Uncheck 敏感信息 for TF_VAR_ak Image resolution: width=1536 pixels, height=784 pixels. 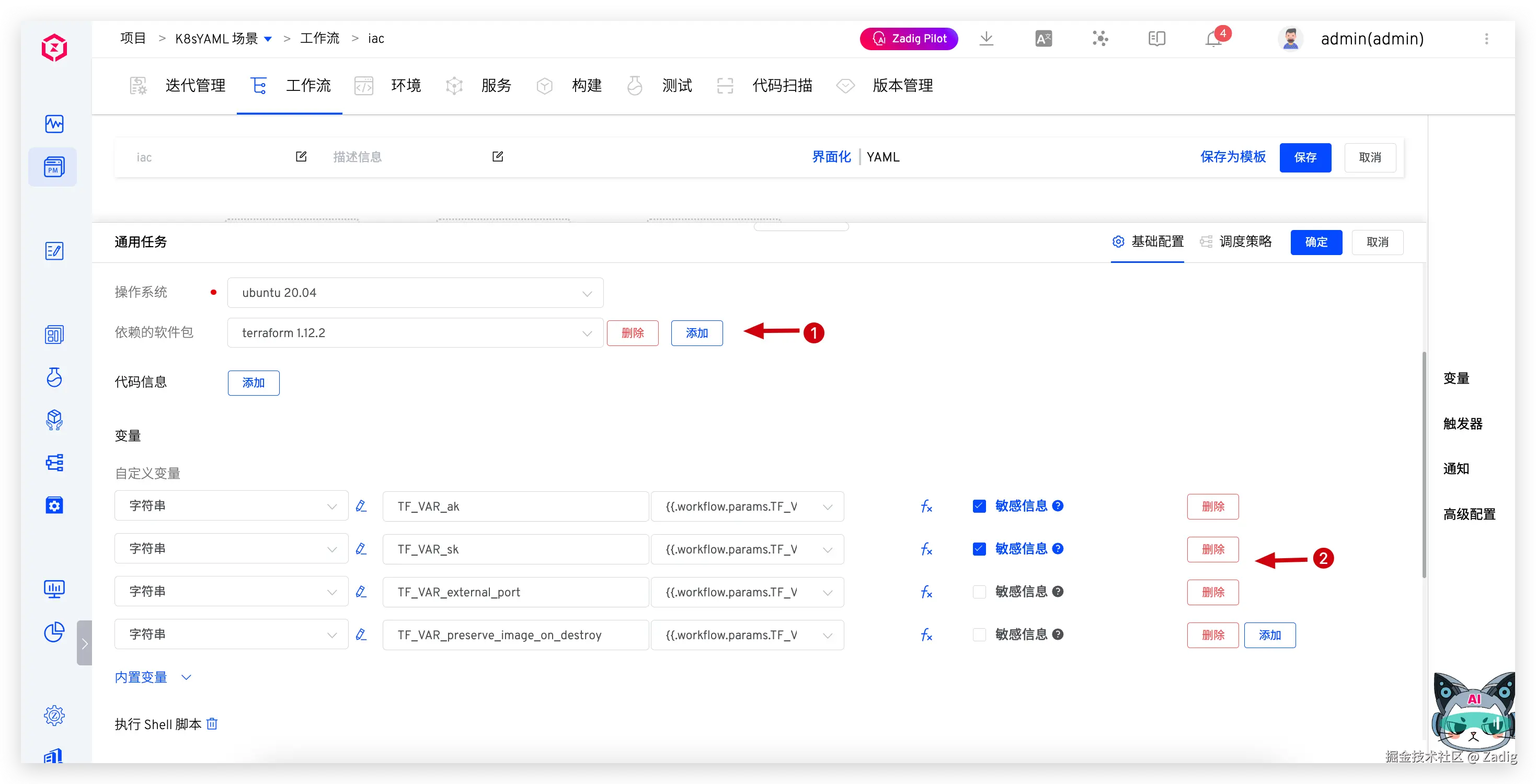[x=979, y=506]
